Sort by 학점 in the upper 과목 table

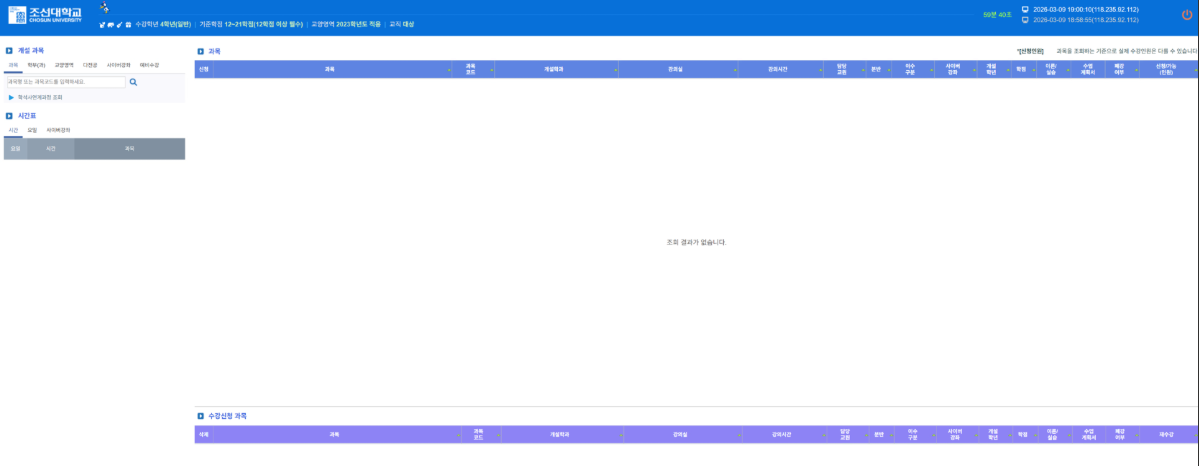point(1022,69)
